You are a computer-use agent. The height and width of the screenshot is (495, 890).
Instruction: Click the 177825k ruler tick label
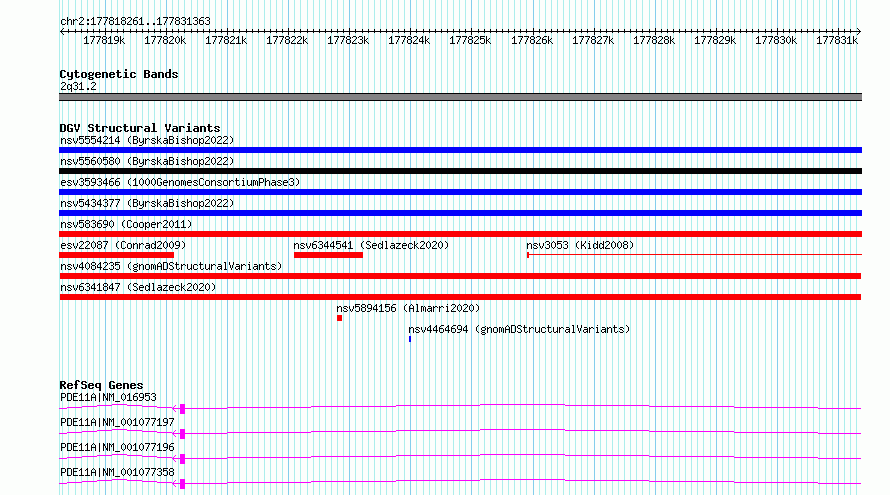tap(470, 41)
